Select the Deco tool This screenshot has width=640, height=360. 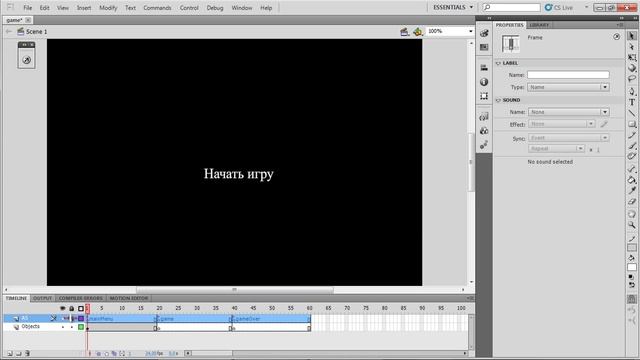631,156
